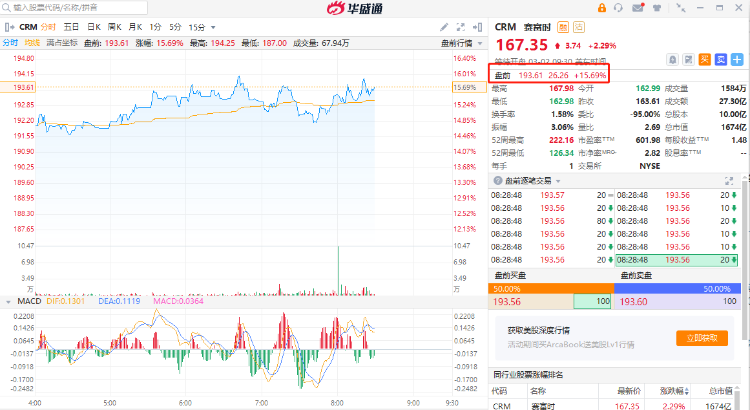This screenshot has height=410, width=750.
Task: Click the orange 融 margin badge
Action: click(563, 27)
